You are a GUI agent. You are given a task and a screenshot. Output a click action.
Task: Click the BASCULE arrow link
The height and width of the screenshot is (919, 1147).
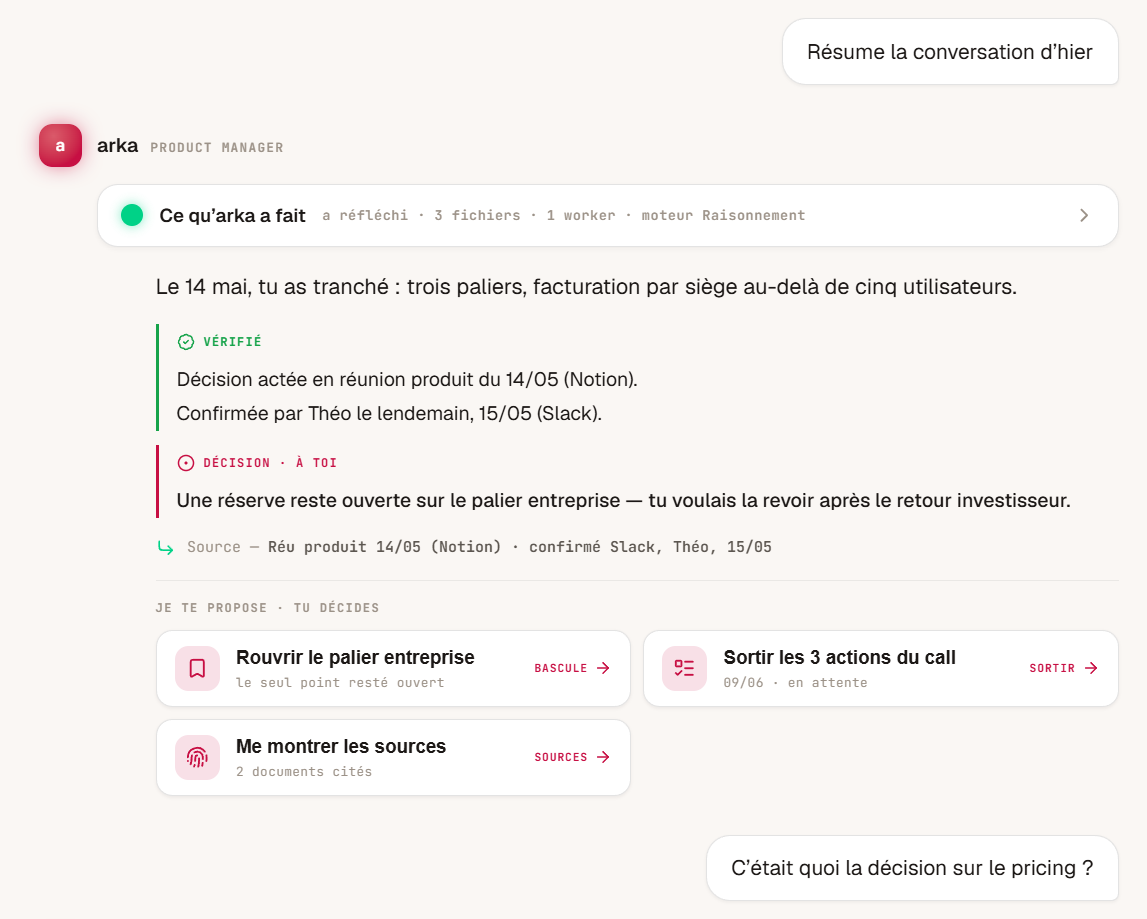click(x=572, y=668)
